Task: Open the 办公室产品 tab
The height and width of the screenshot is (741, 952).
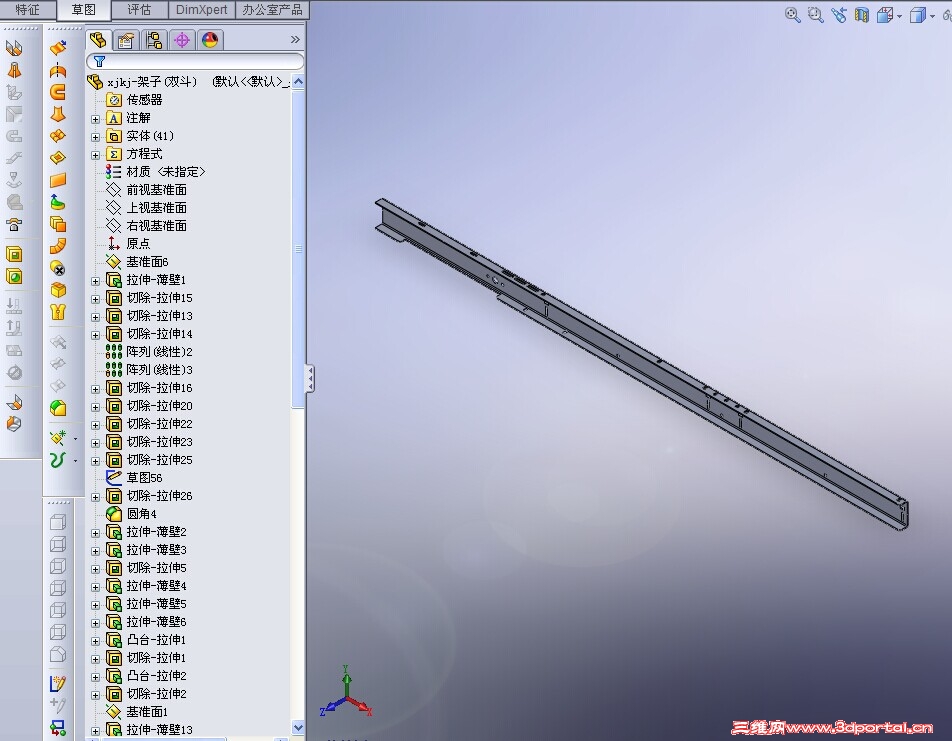Action: (272, 10)
